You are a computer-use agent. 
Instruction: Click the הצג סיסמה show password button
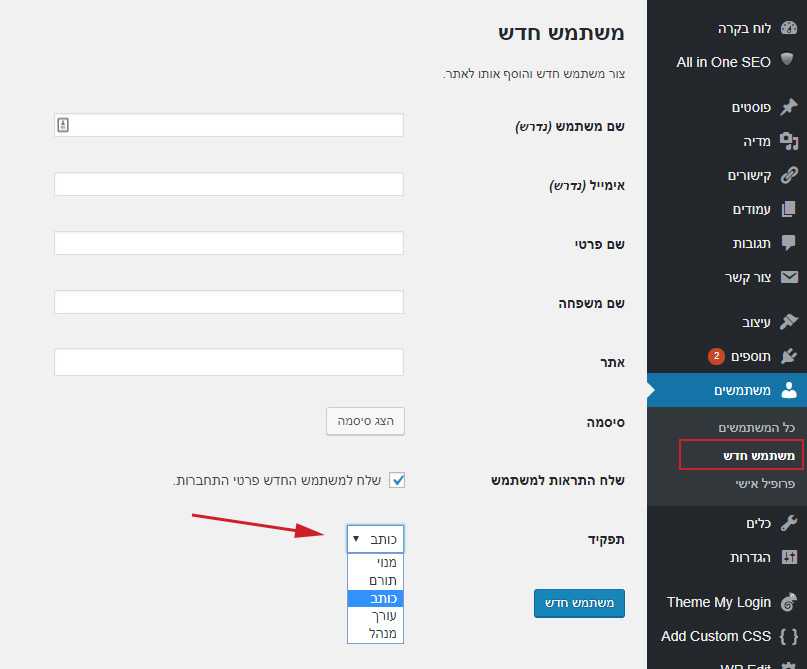pos(365,421)
